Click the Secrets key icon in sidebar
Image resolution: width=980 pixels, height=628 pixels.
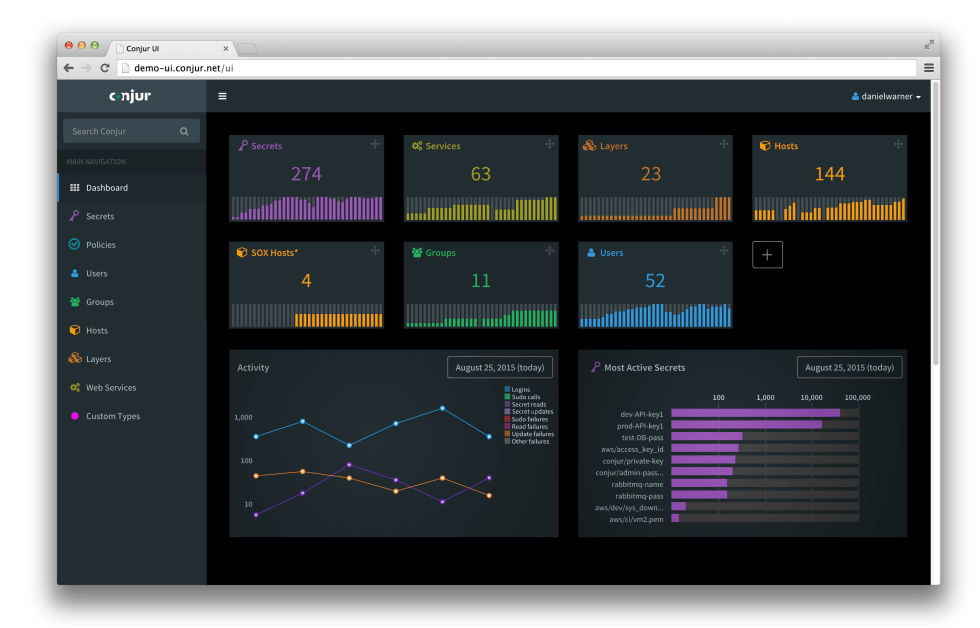coord(74,216)
